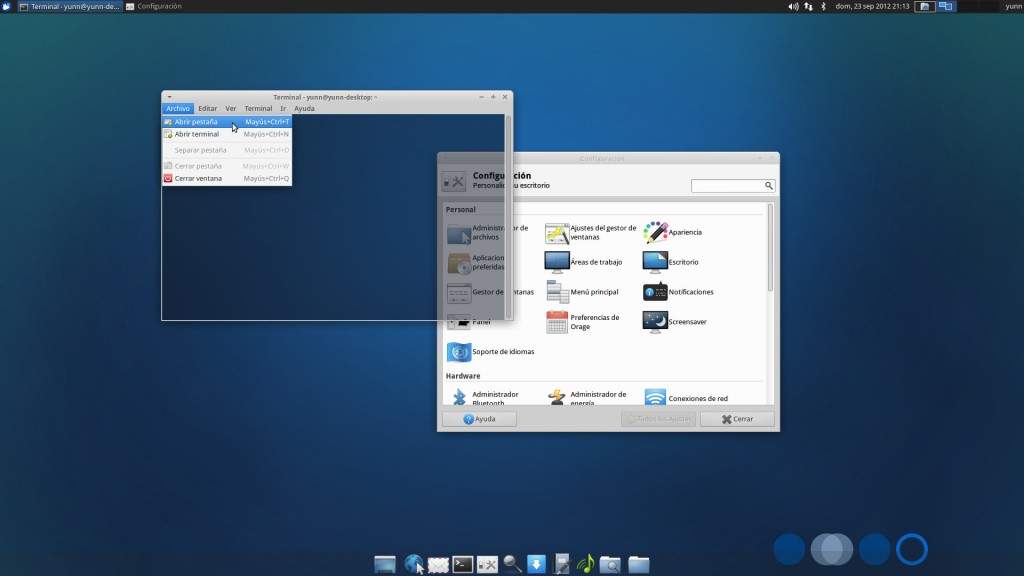The image size is (1024, 576).
Task: Select Configuración task button in top panel
Action: coord(154,7)
